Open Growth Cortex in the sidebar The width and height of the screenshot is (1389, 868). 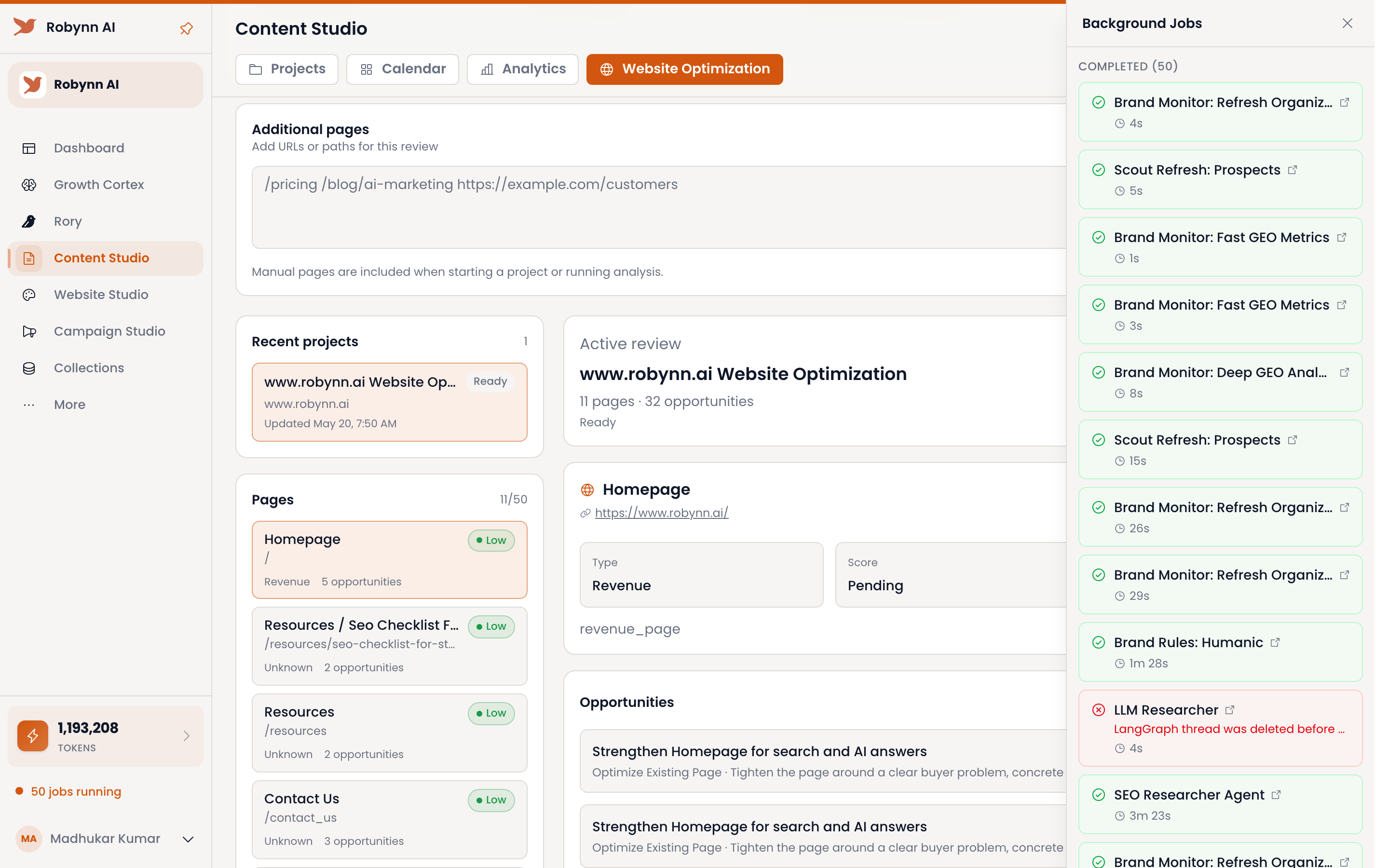tap(106, 185)
